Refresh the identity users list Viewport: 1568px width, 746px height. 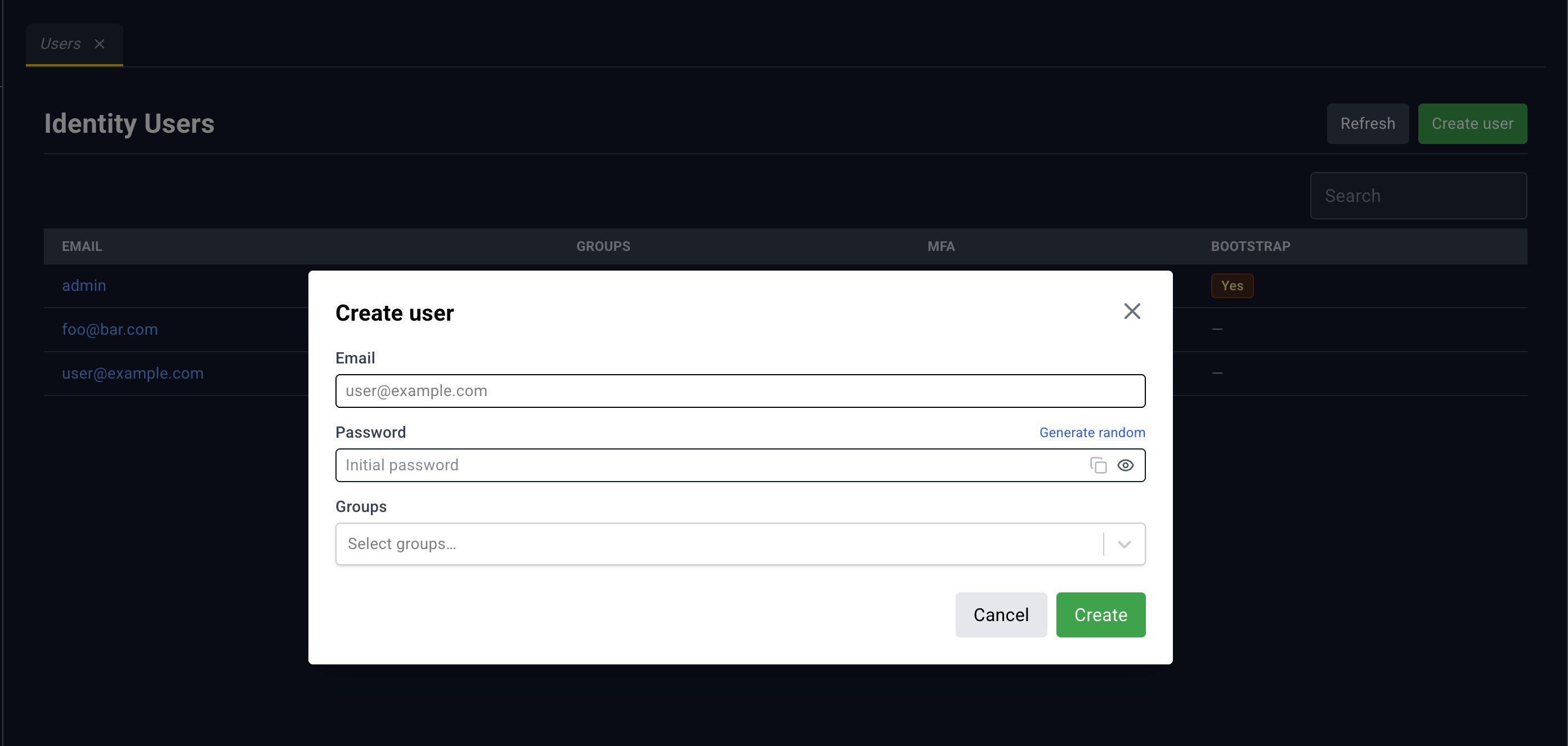1367,124
